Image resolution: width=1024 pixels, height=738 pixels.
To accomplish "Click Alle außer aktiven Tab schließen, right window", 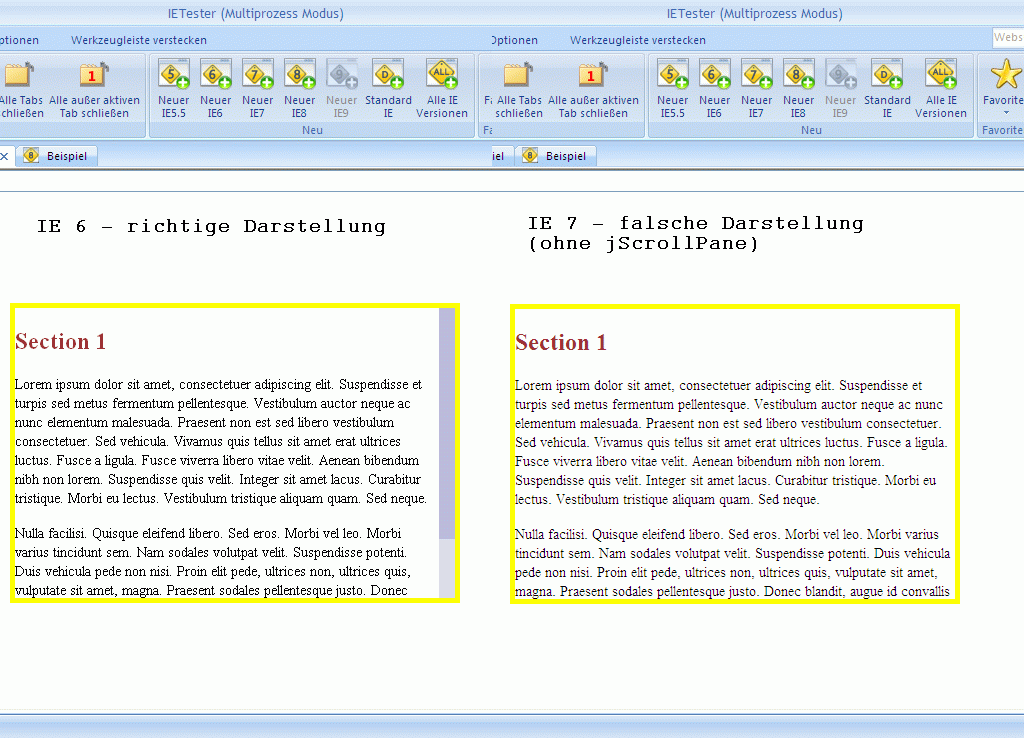I will pyautogui.click(x=593, y=89).
